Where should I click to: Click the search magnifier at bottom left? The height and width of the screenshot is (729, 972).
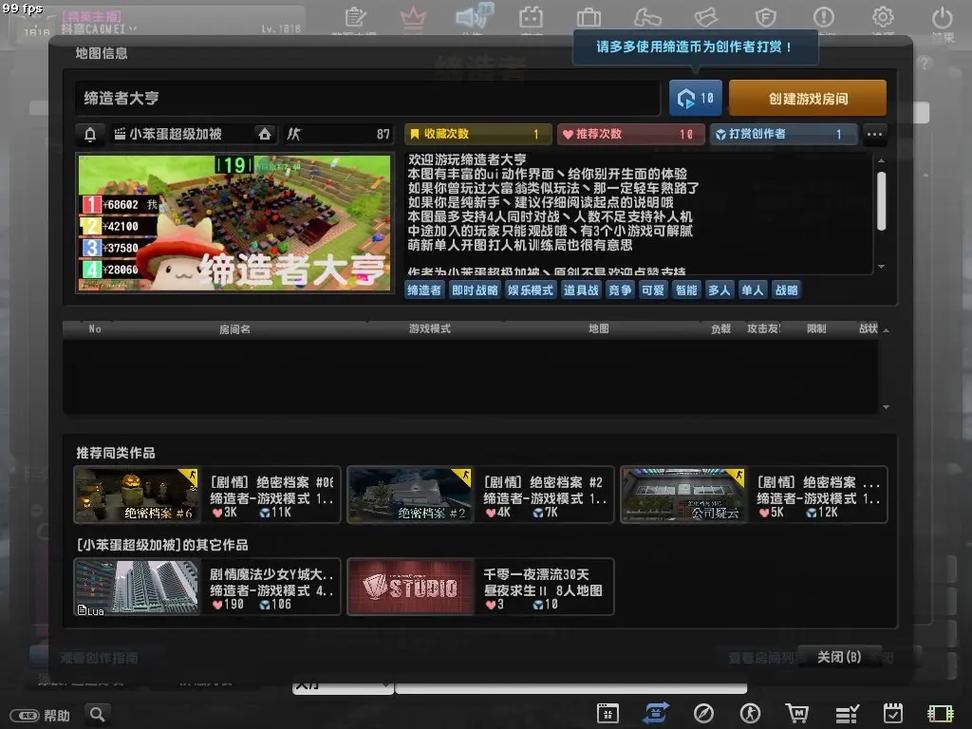[x=97, y=714]
